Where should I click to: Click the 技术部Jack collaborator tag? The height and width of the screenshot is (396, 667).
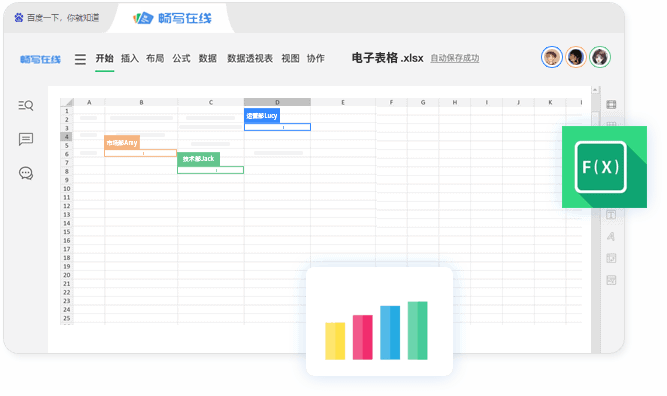(x=198, y=159)
